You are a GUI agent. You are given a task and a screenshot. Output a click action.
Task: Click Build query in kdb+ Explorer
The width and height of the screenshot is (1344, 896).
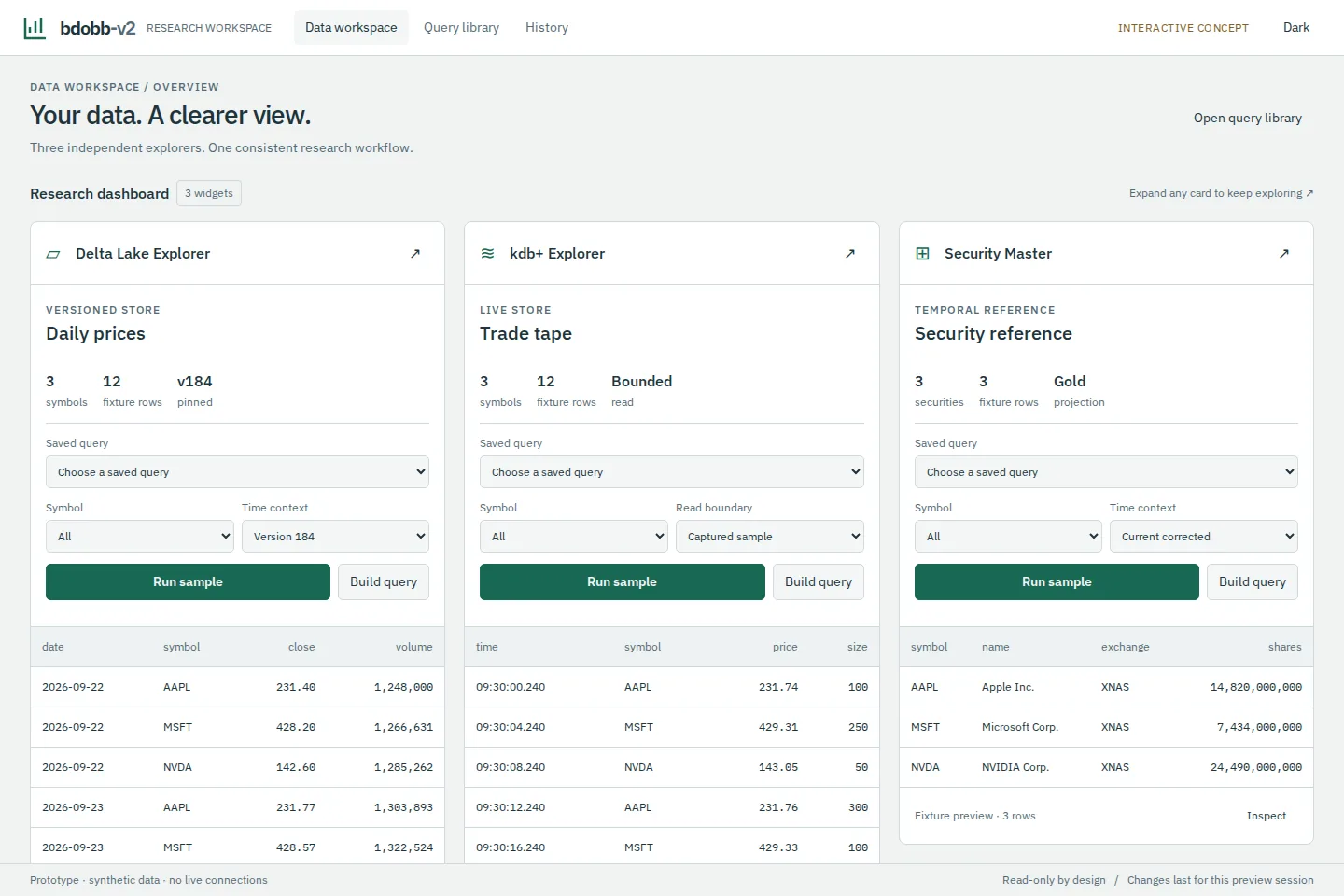point(819,582)
